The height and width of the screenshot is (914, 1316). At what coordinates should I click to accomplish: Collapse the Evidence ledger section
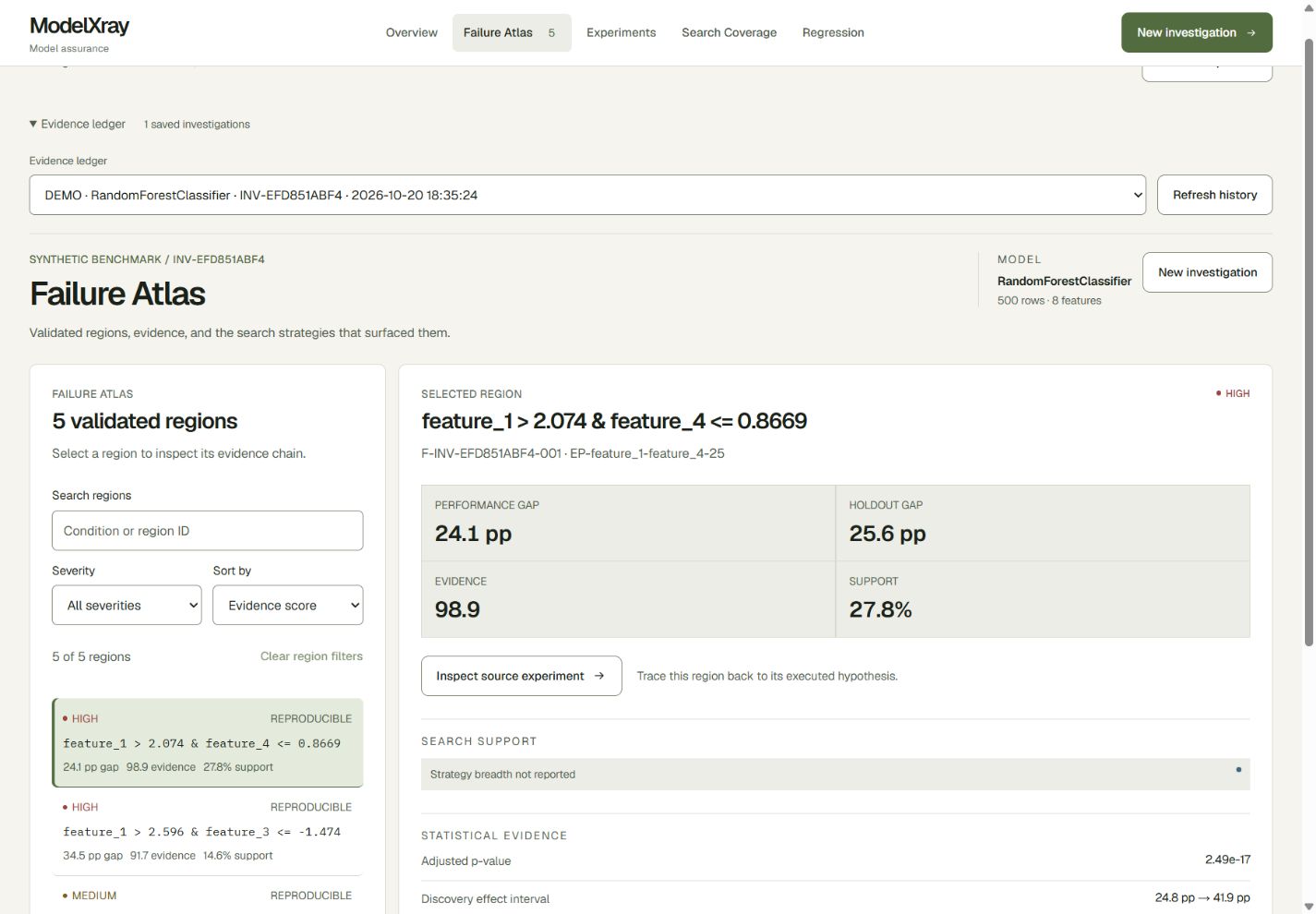[x=78, y=124]
